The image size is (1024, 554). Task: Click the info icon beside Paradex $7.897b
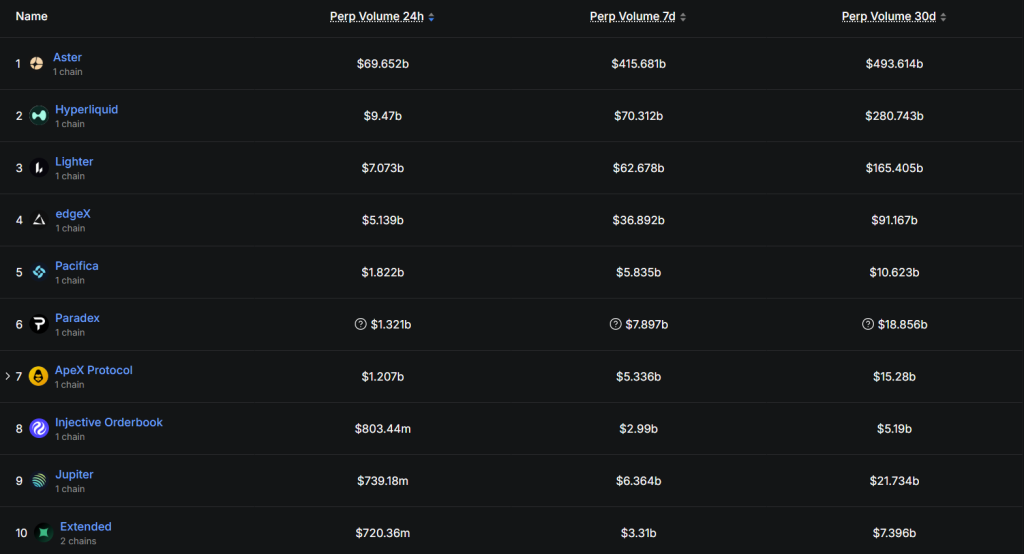[x=615, y=324]
